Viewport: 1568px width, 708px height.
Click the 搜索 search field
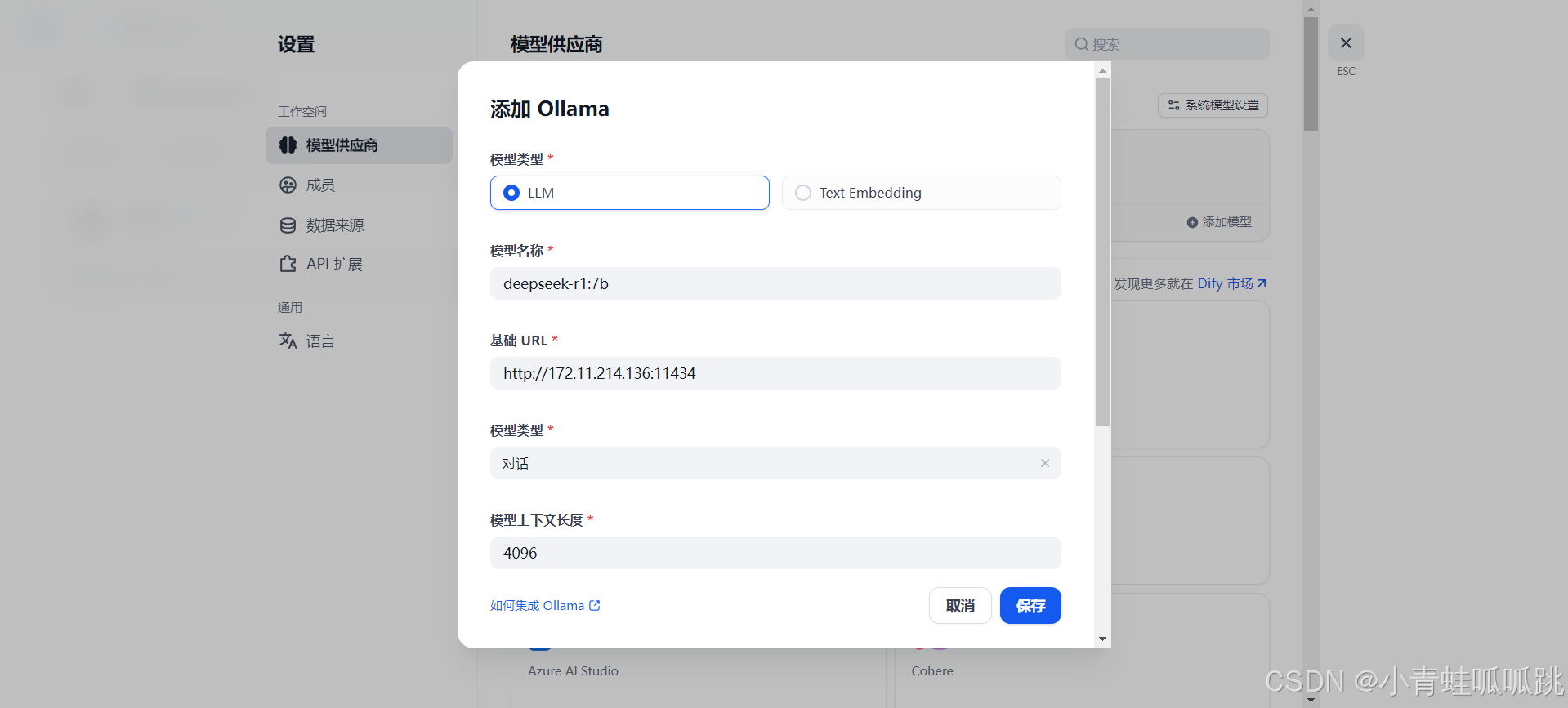1167,44
